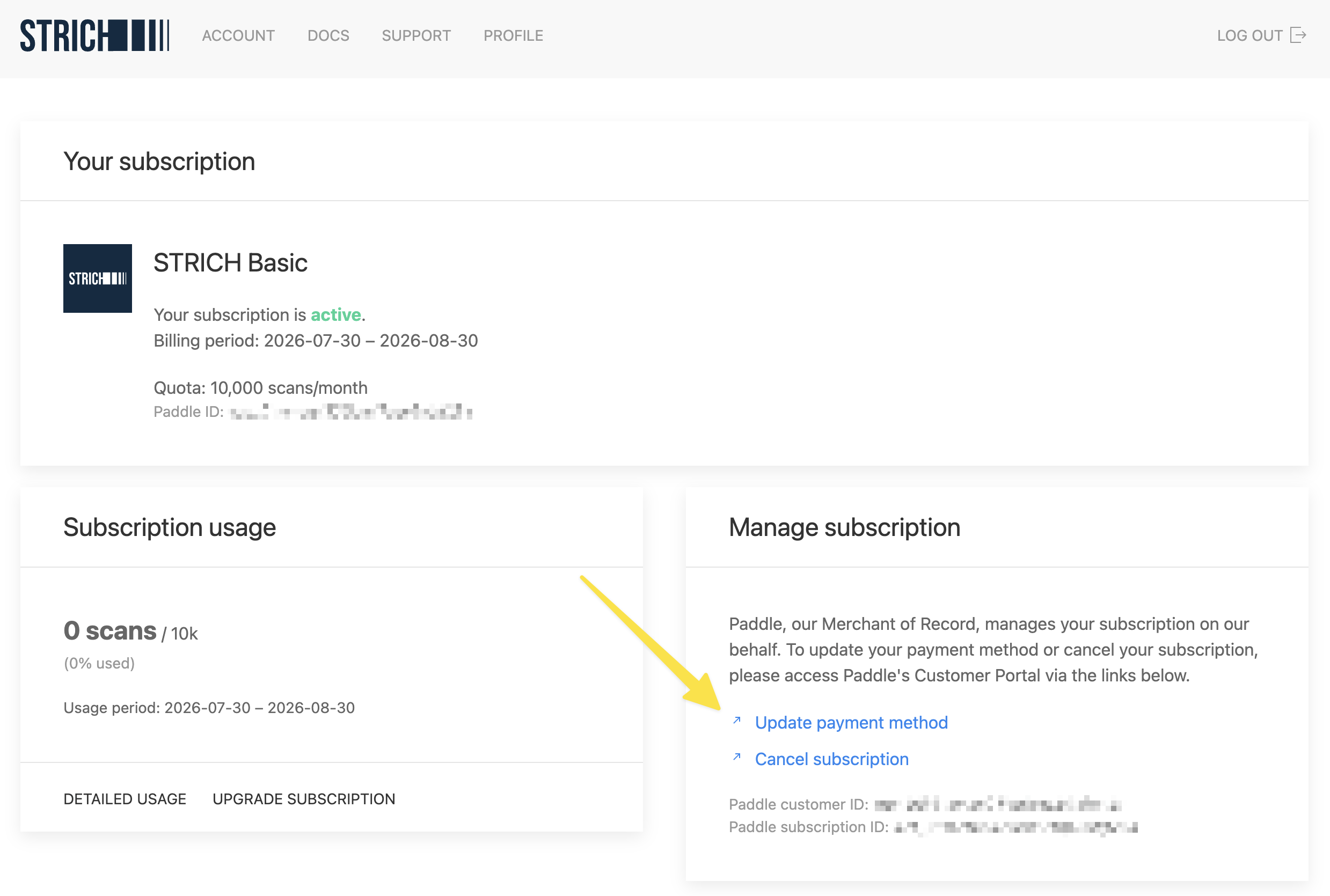Select 'Billing period: 2026-07-30 – 2026-08-30' text
Screen dimensions: 1330x896
(316, 341)
